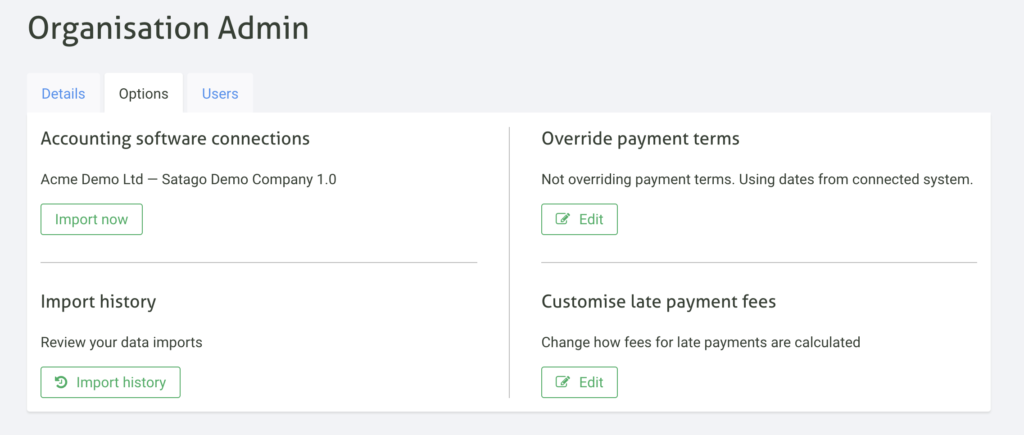Select the Options tab
The image size is (1024, 435).
pyautogui.click(x=143, y=94)
